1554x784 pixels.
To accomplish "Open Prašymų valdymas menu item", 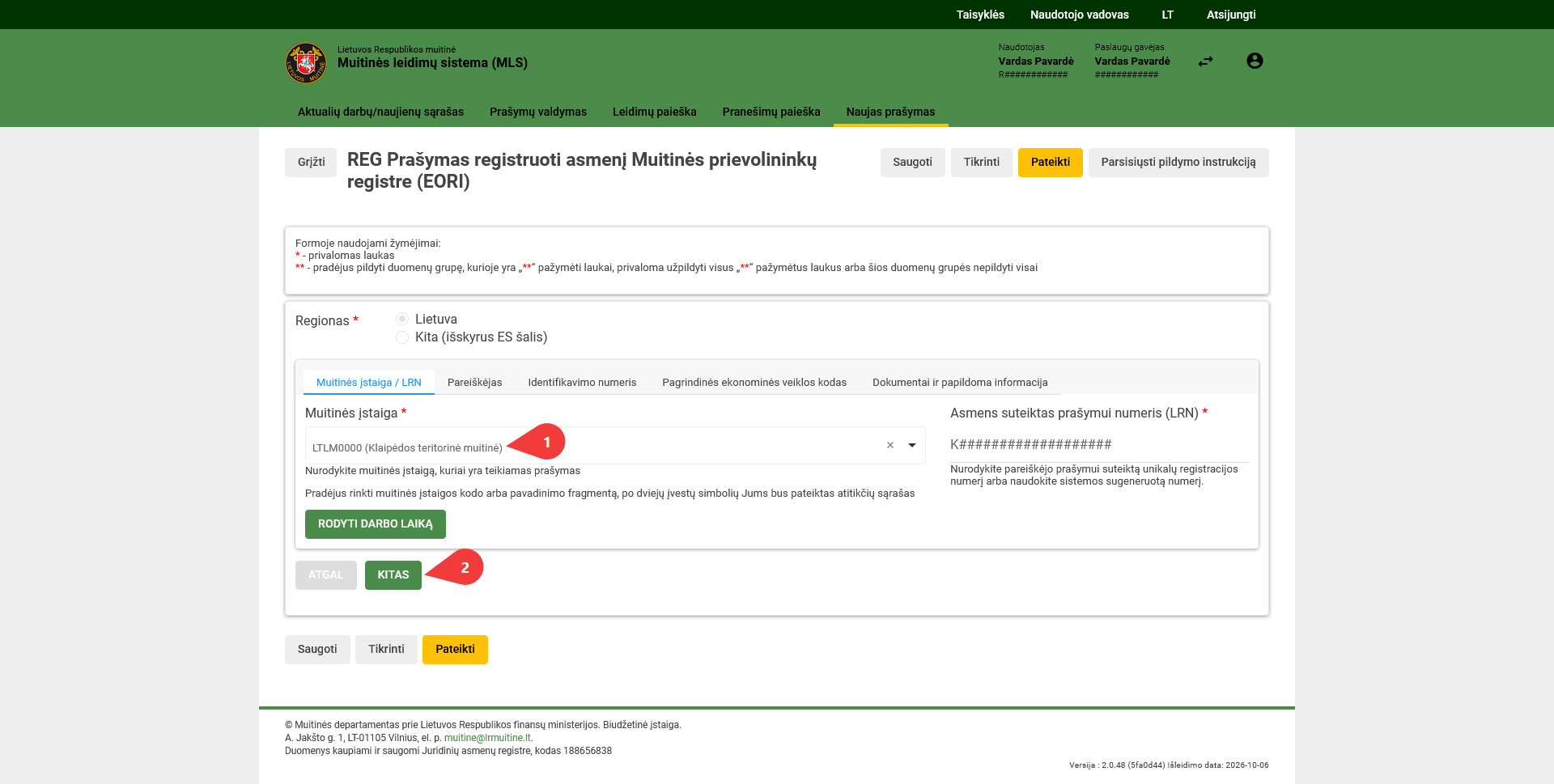I will coord(538,112).
